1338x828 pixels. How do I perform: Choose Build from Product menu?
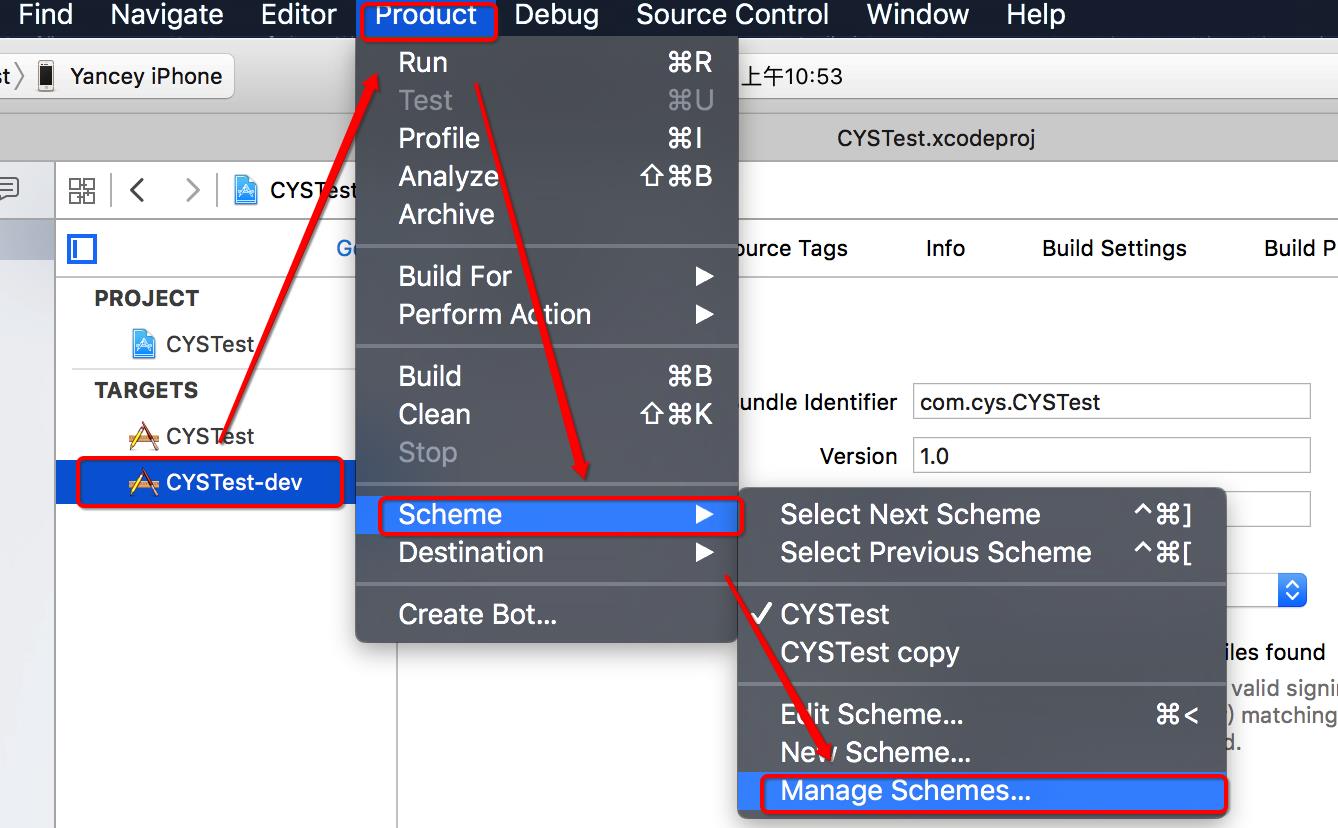click(x=547, y=376)
